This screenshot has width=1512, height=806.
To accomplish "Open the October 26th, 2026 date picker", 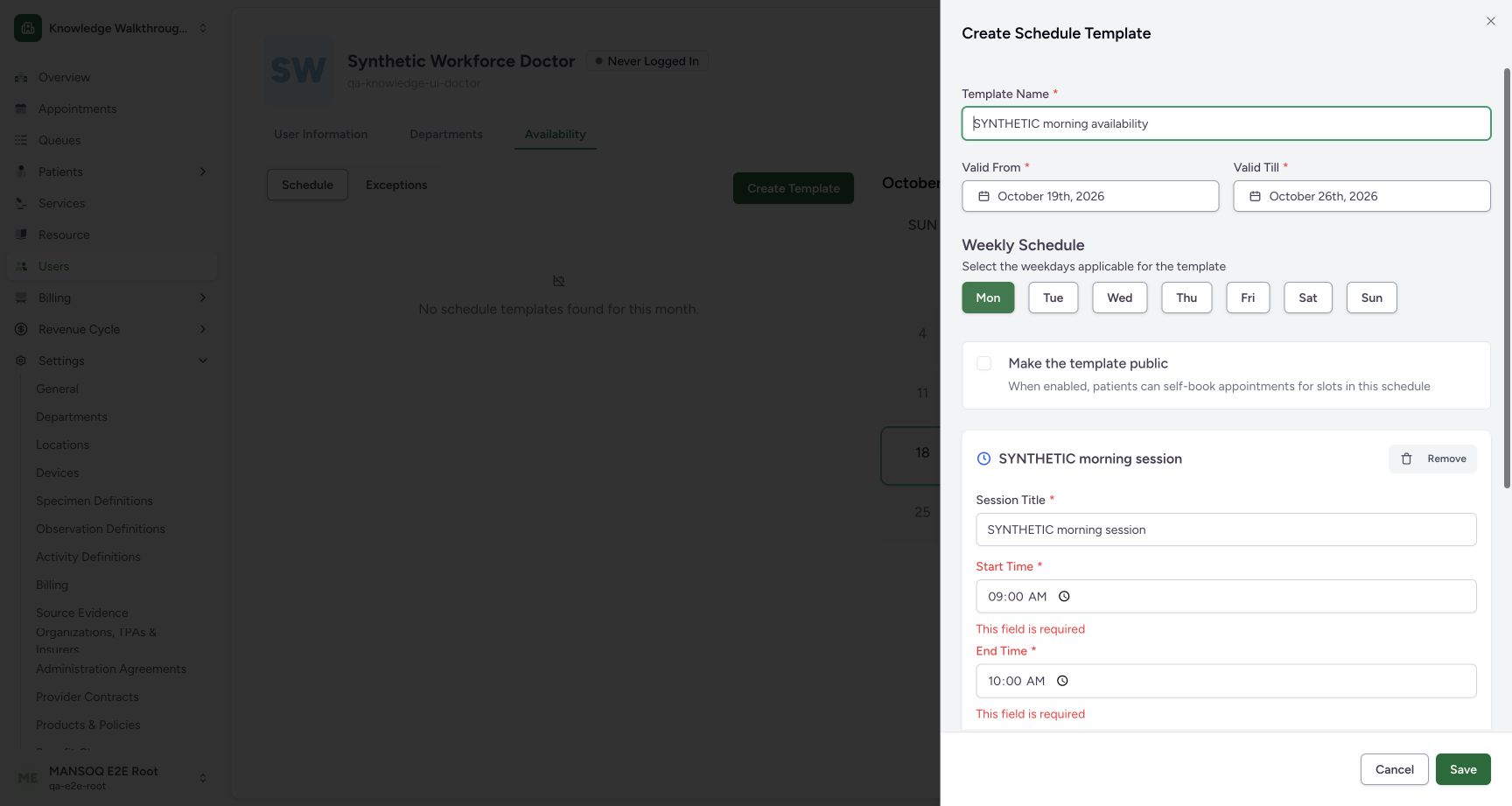I will tap(1361, 196).
